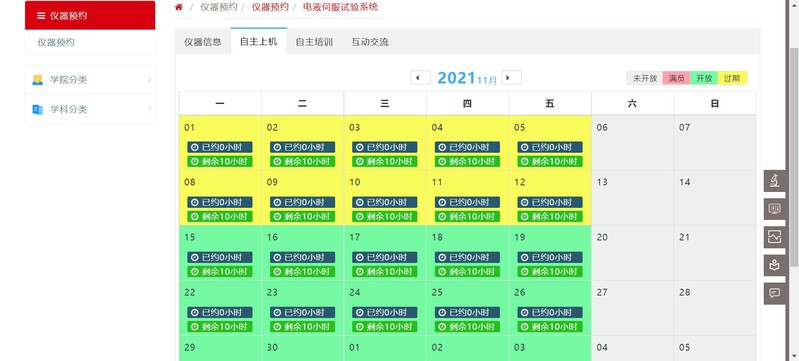Click the home icon in breadcrumb
The height and width of the screenshot is (361, 799).
coord(178,7)
